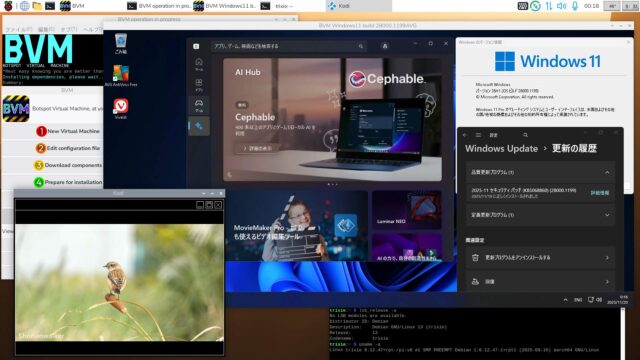Click New Virtual Machine in BVM
Screen dimensions: 640x360
68,131
